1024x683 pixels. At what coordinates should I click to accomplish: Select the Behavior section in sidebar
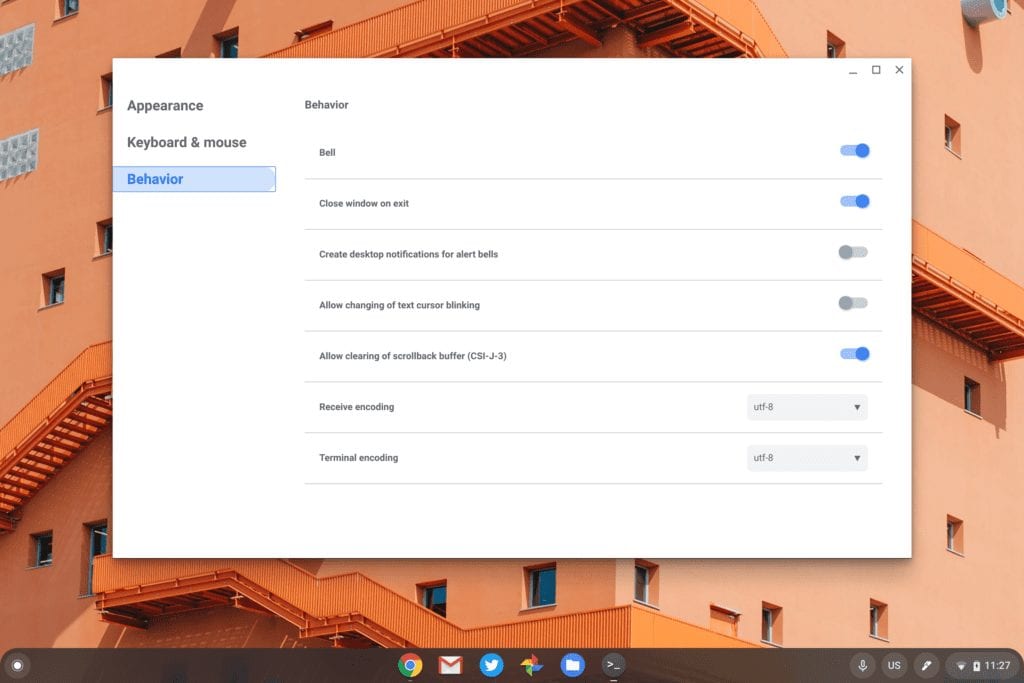[194, 179]
